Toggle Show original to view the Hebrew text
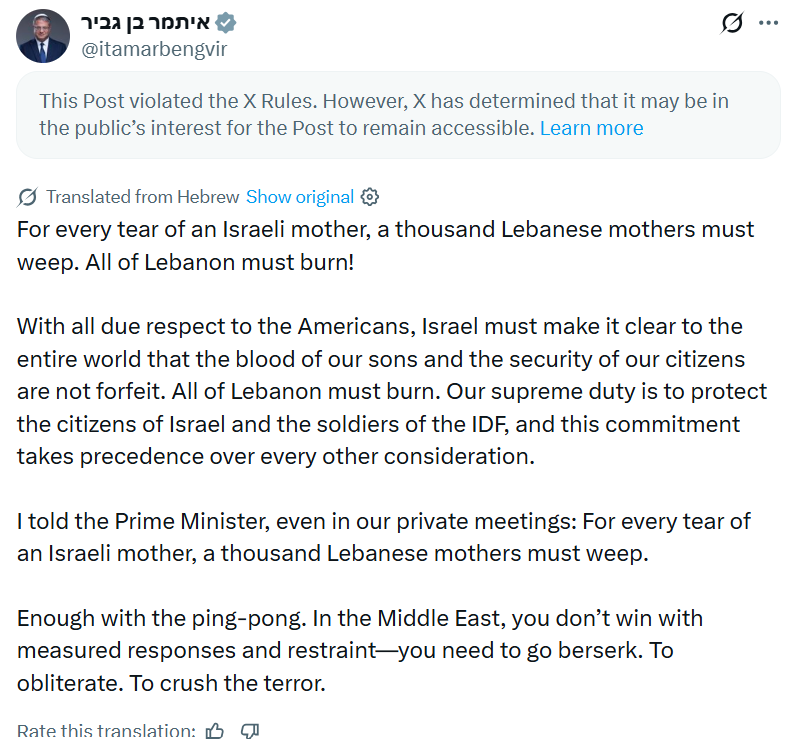This screenshot has height=739, width=801. pyautogui.click(x=300, y=197)
